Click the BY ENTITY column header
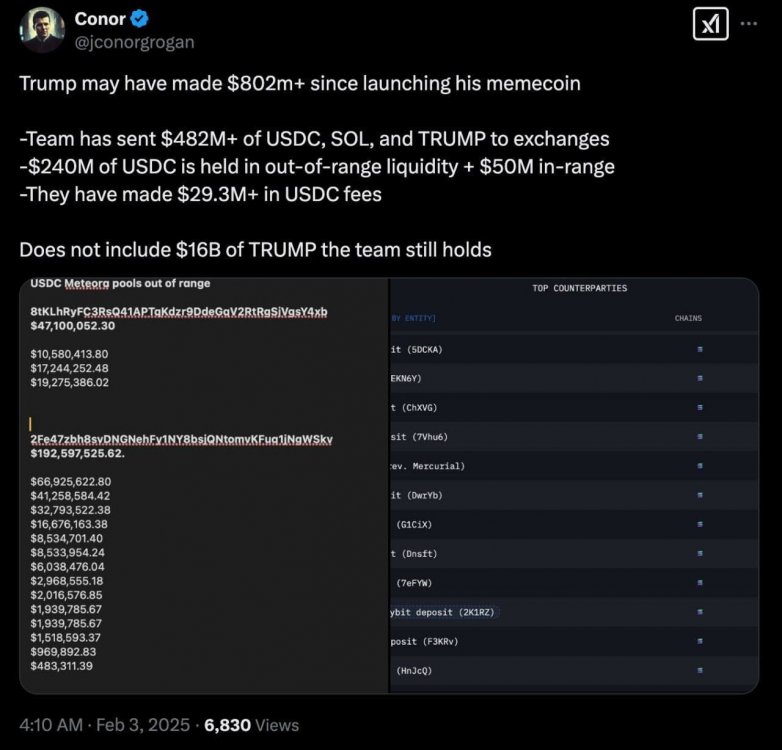 413,319
